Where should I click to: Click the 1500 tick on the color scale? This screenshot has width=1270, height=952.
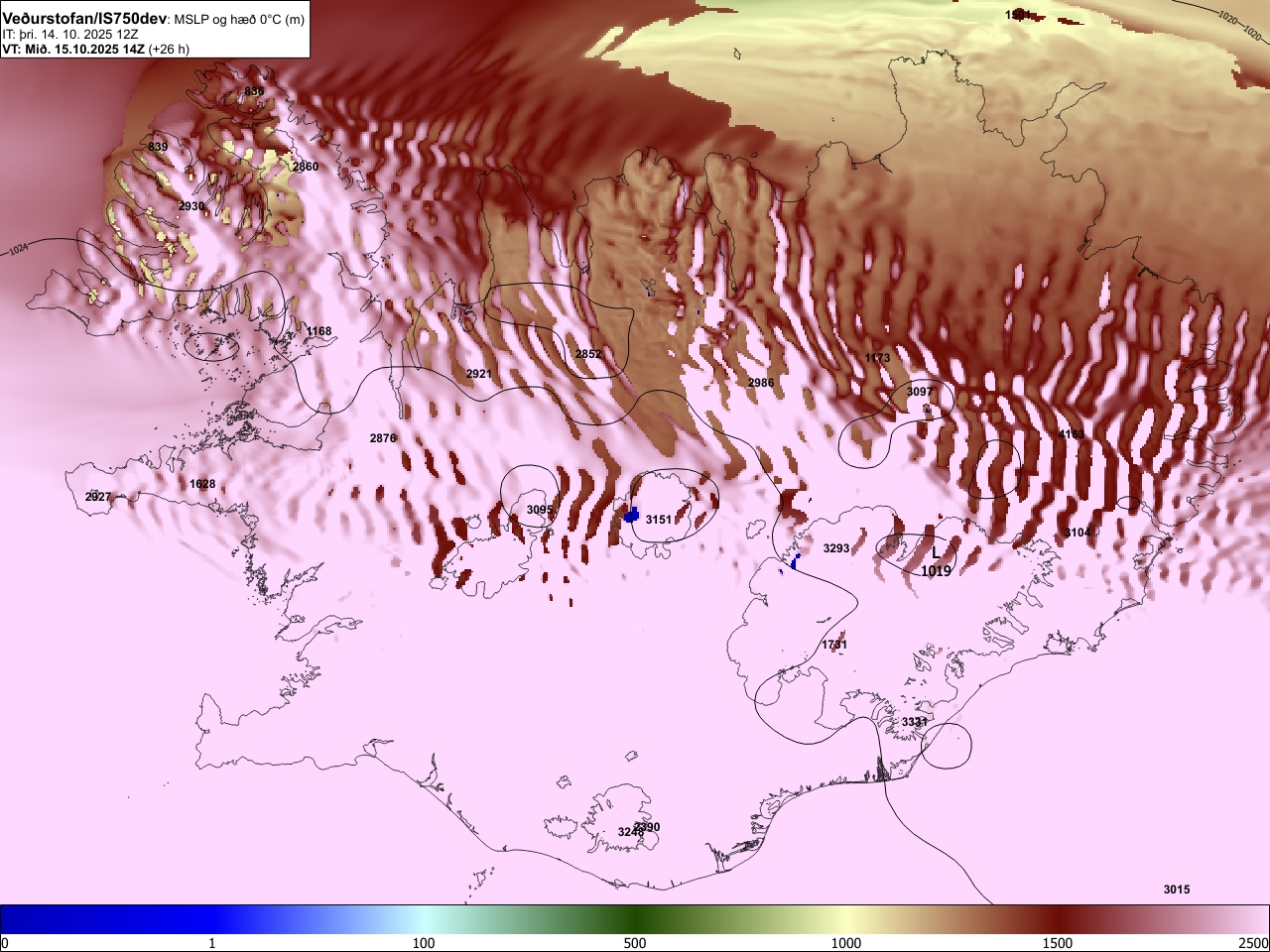(1058, 943)
